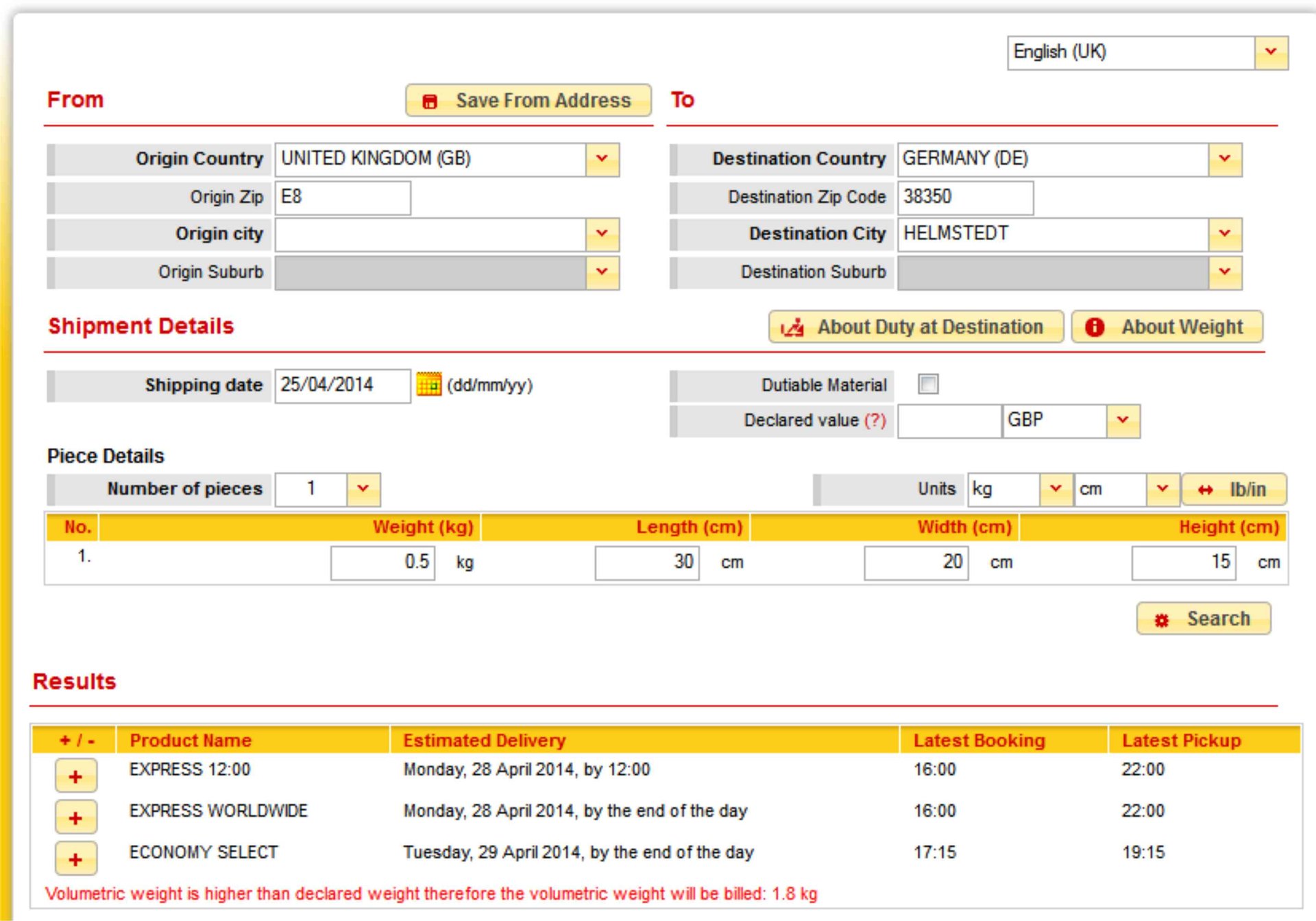Open the Destination Suburb dropdown
The image size is (1316, 921).
(x=1225, y=272)
